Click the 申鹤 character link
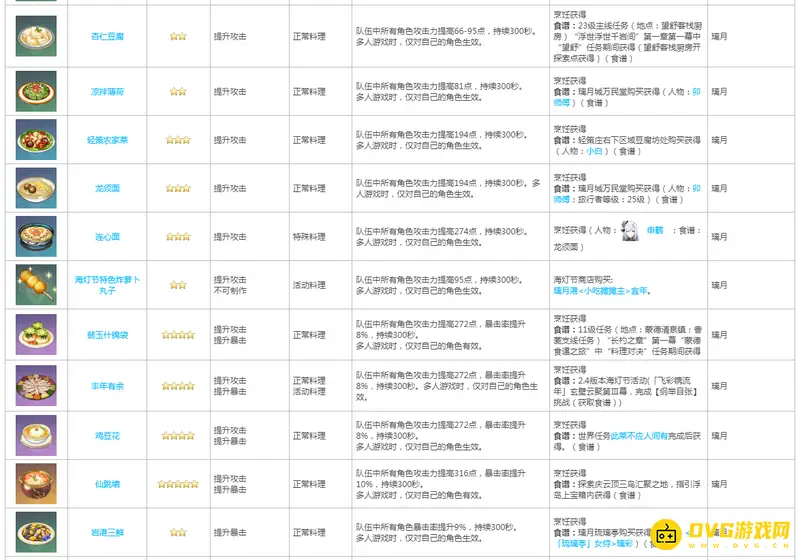This screenshot has height=560, width=800. 655,230
